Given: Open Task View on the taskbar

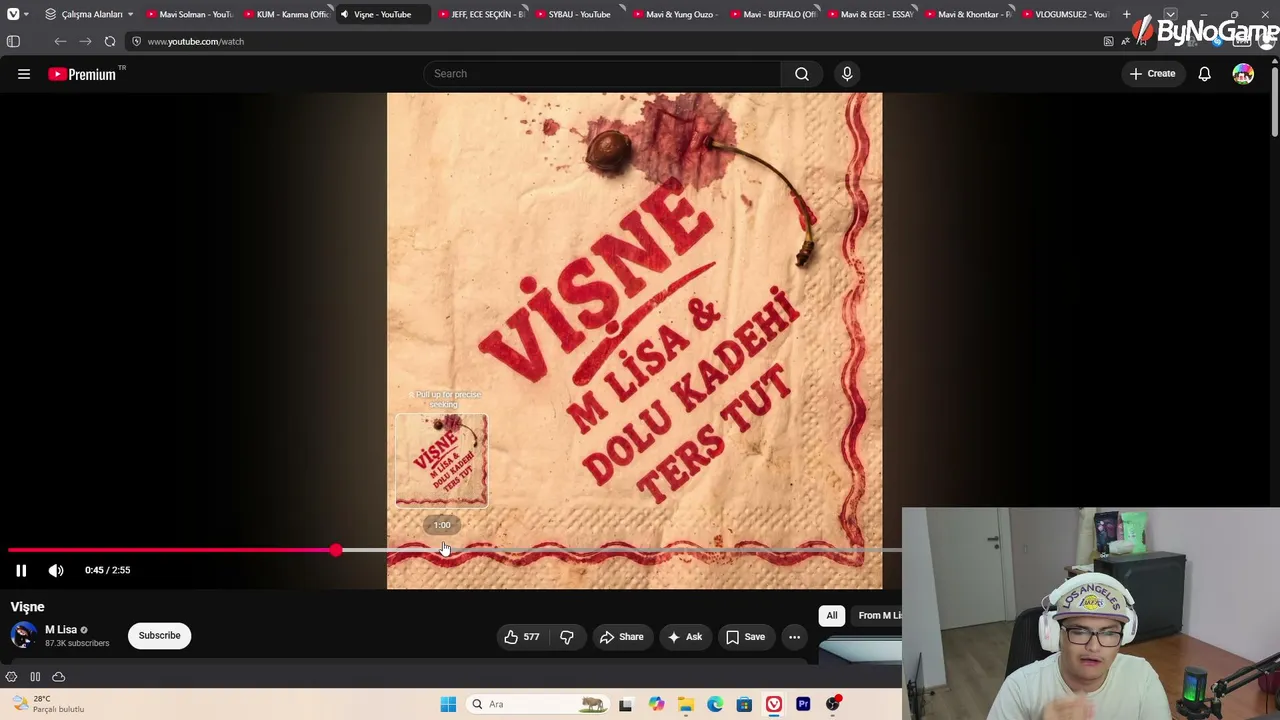Looking at the screenshot, I should [625, 704].
